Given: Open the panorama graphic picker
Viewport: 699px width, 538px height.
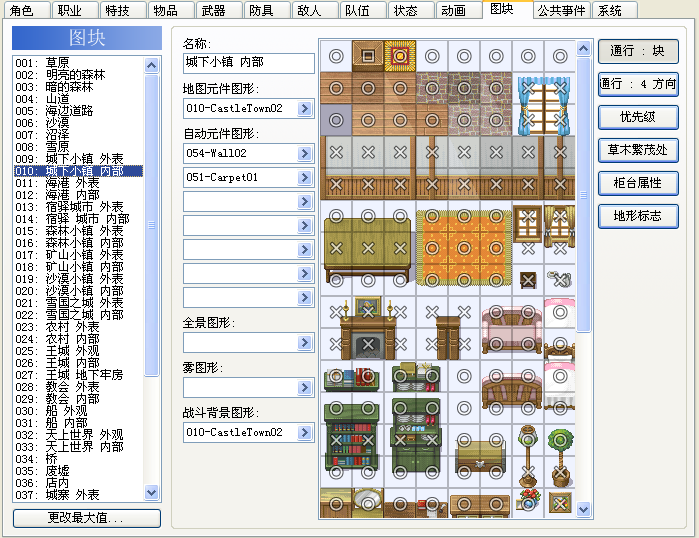Looking at the screenshot, I should (x=304, y=342).
